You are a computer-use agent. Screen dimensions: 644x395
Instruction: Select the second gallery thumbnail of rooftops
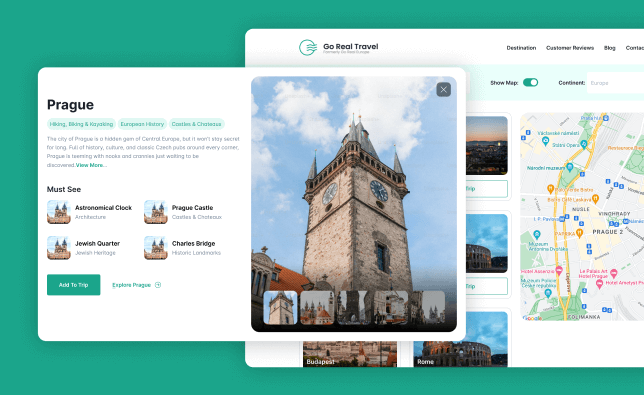coord(317,308)
